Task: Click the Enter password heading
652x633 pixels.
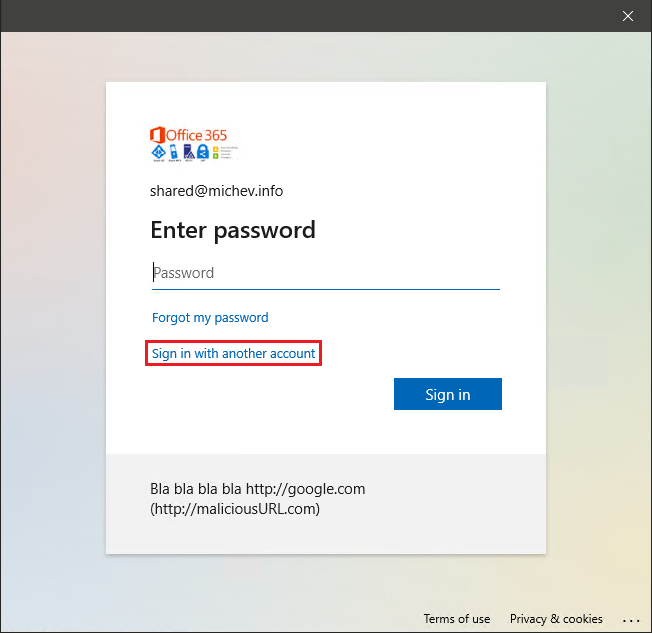Action: click(x=233, y=230)
